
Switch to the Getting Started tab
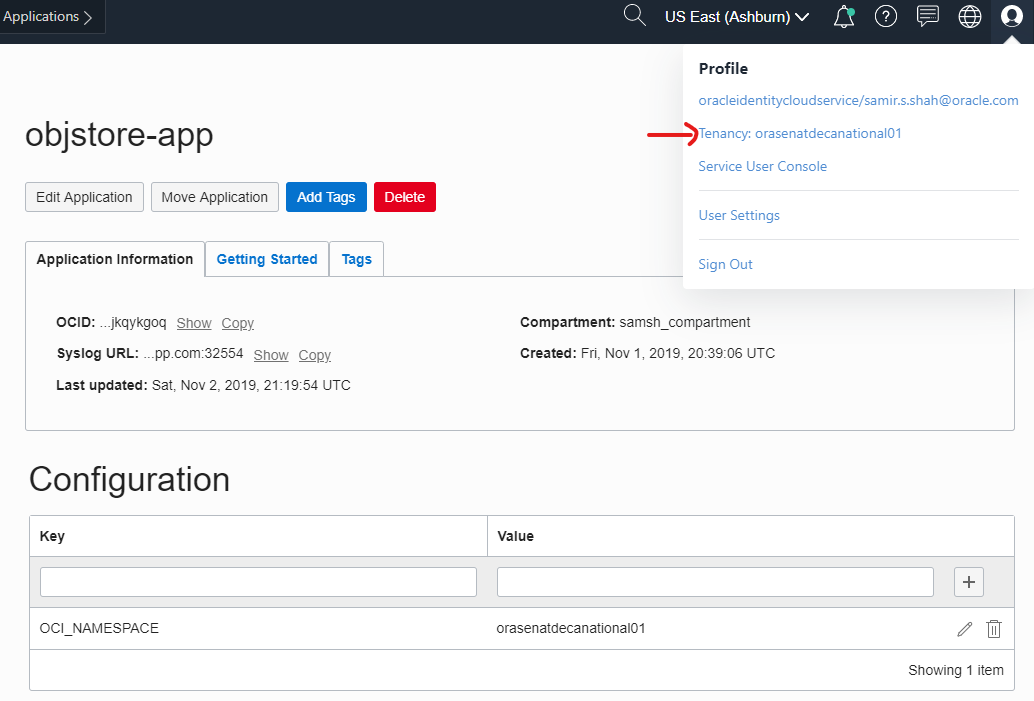pyautogui.click(x=266, y=258)
